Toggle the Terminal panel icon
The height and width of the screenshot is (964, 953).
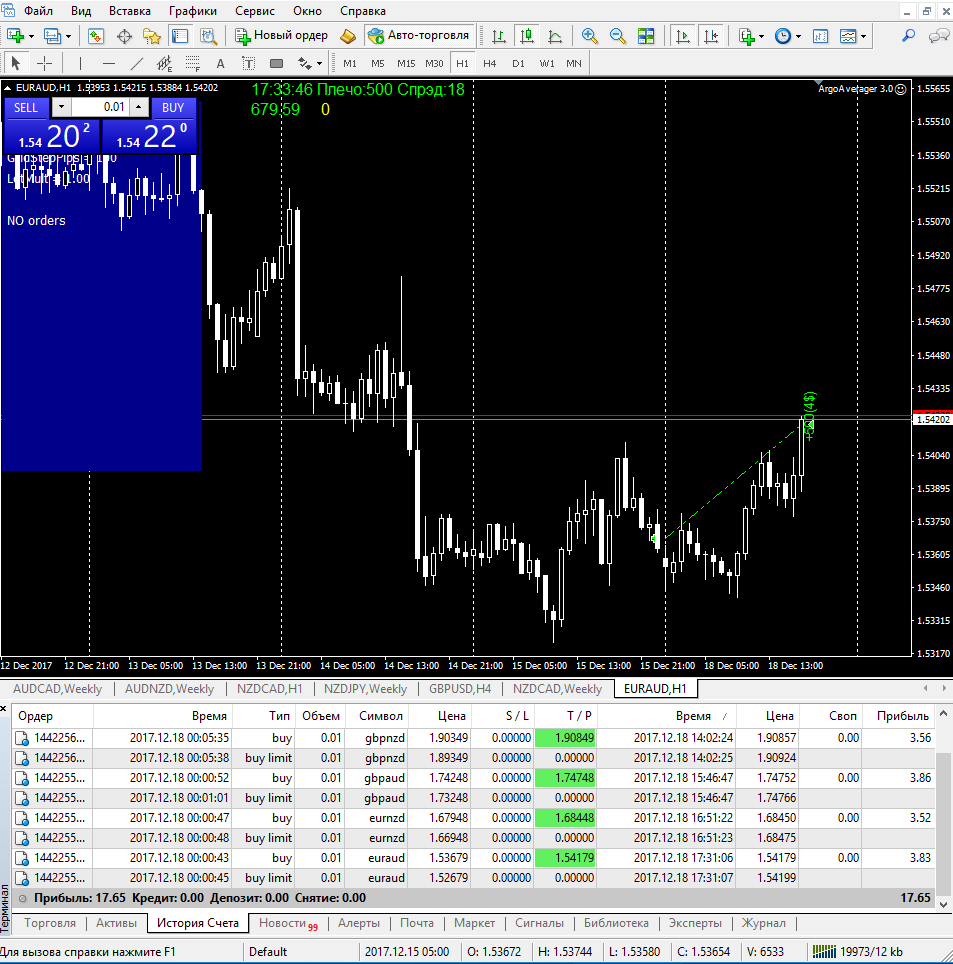click(x=180, y=36)
